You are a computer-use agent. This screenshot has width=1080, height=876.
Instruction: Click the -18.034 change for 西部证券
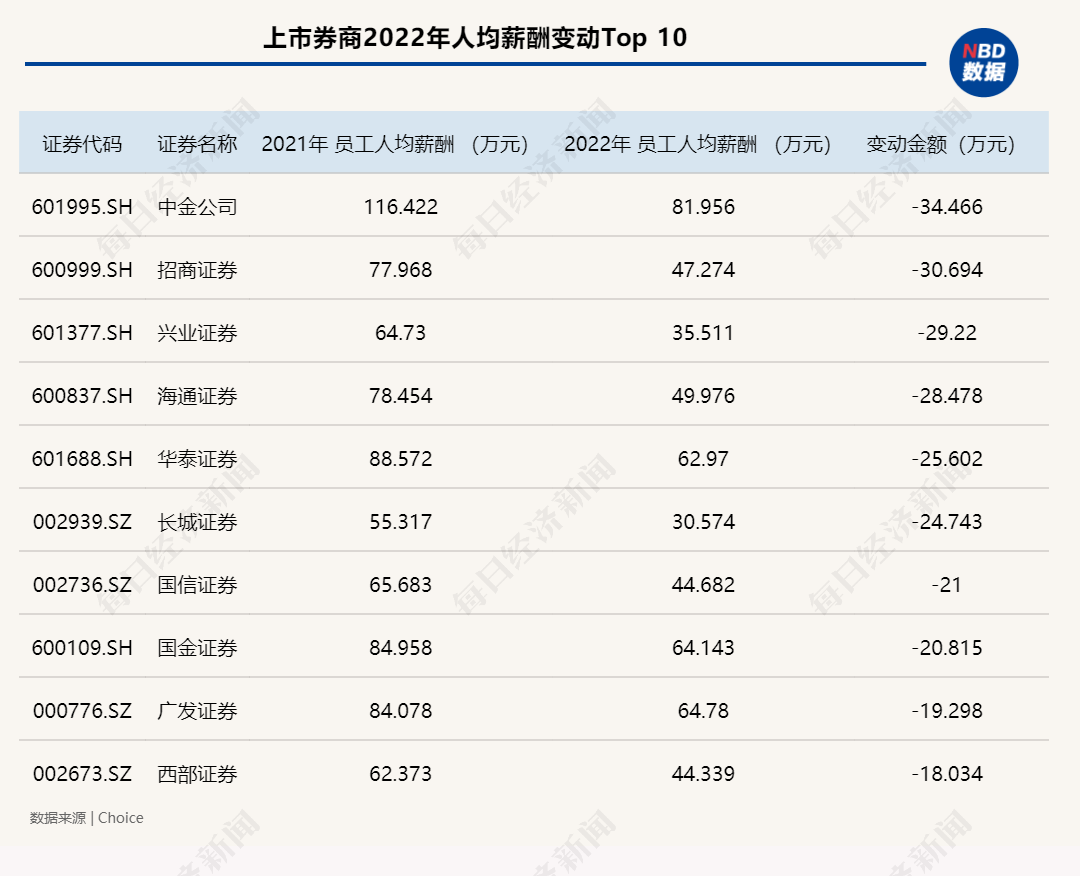[x=947, y=774]
